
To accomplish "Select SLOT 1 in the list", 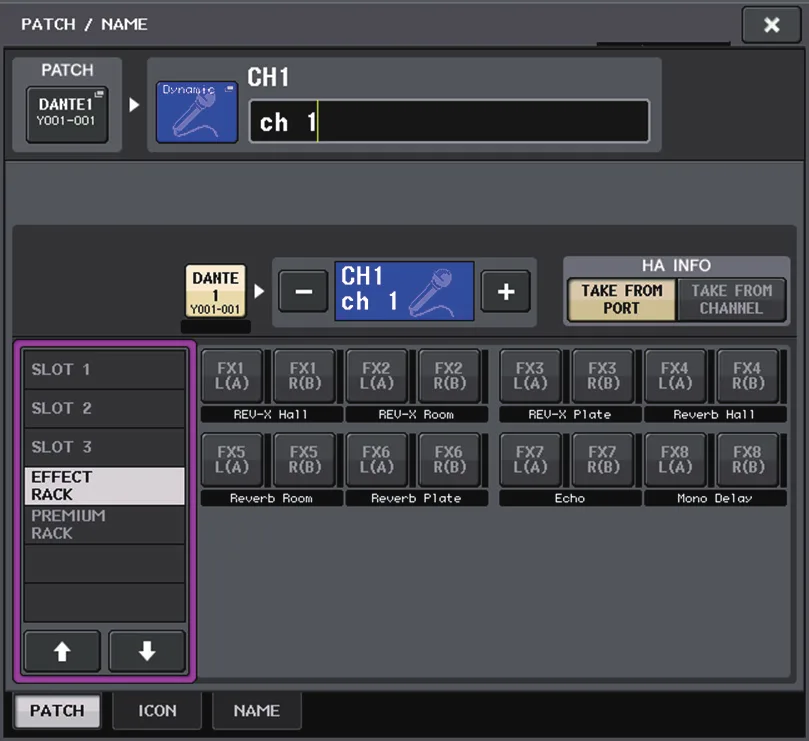I will coord(104,369).
